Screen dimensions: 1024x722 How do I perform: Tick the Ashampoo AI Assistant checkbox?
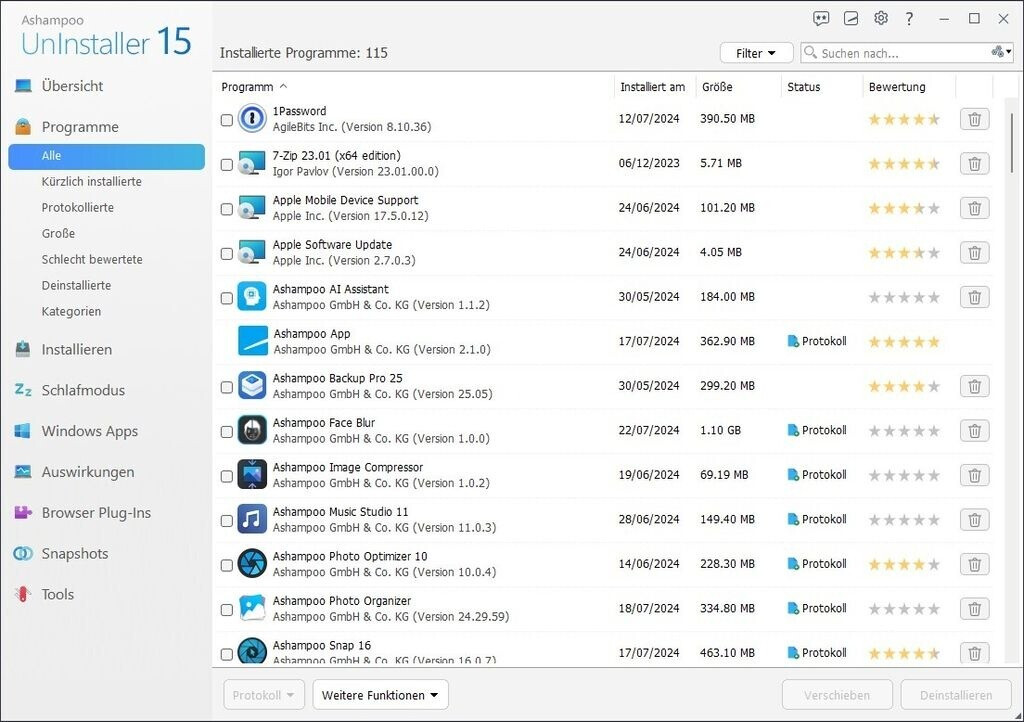(227, 297)
